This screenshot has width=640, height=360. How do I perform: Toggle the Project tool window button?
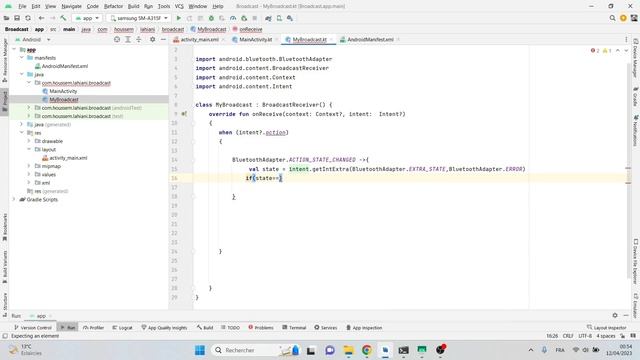(x=4, y=101)
